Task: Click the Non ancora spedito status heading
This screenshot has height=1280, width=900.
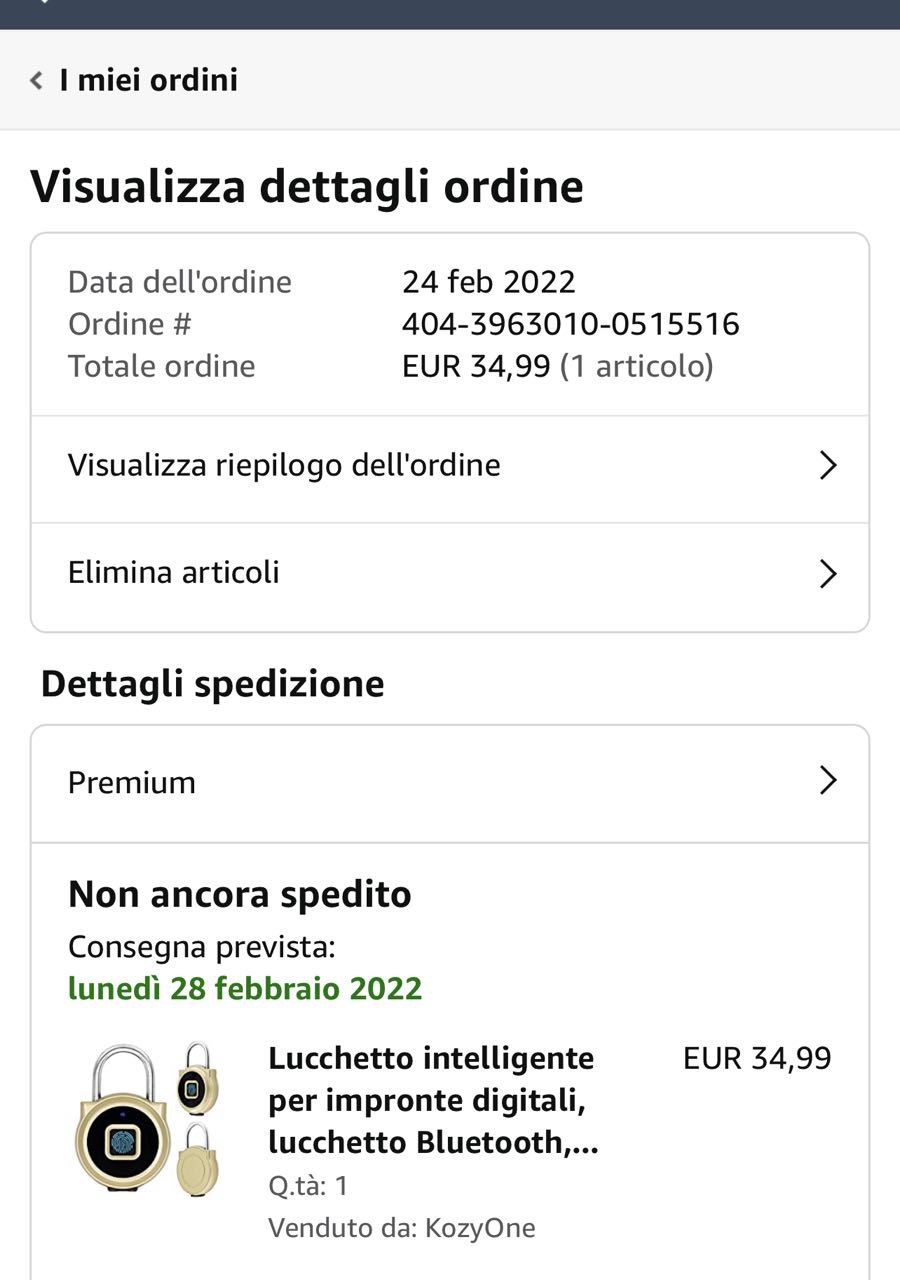Action: point(240,894)
